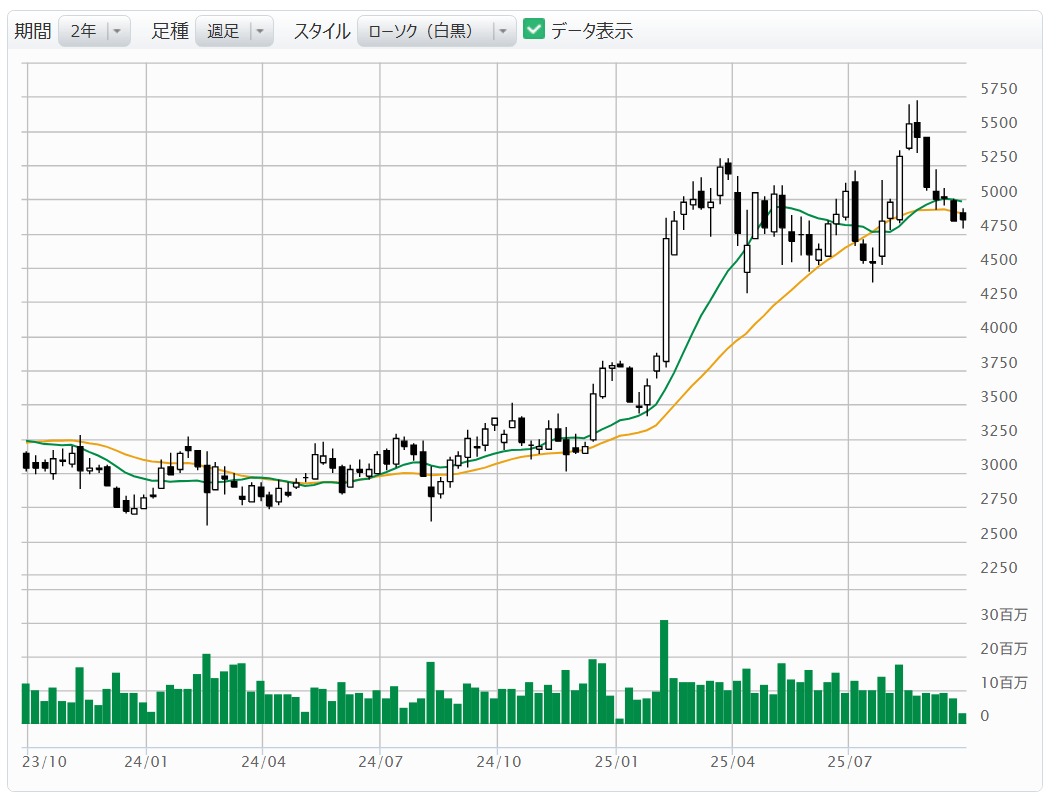
Task: Open the 期間 dropdown showing 2年
Action: click(x=94, y=31)
